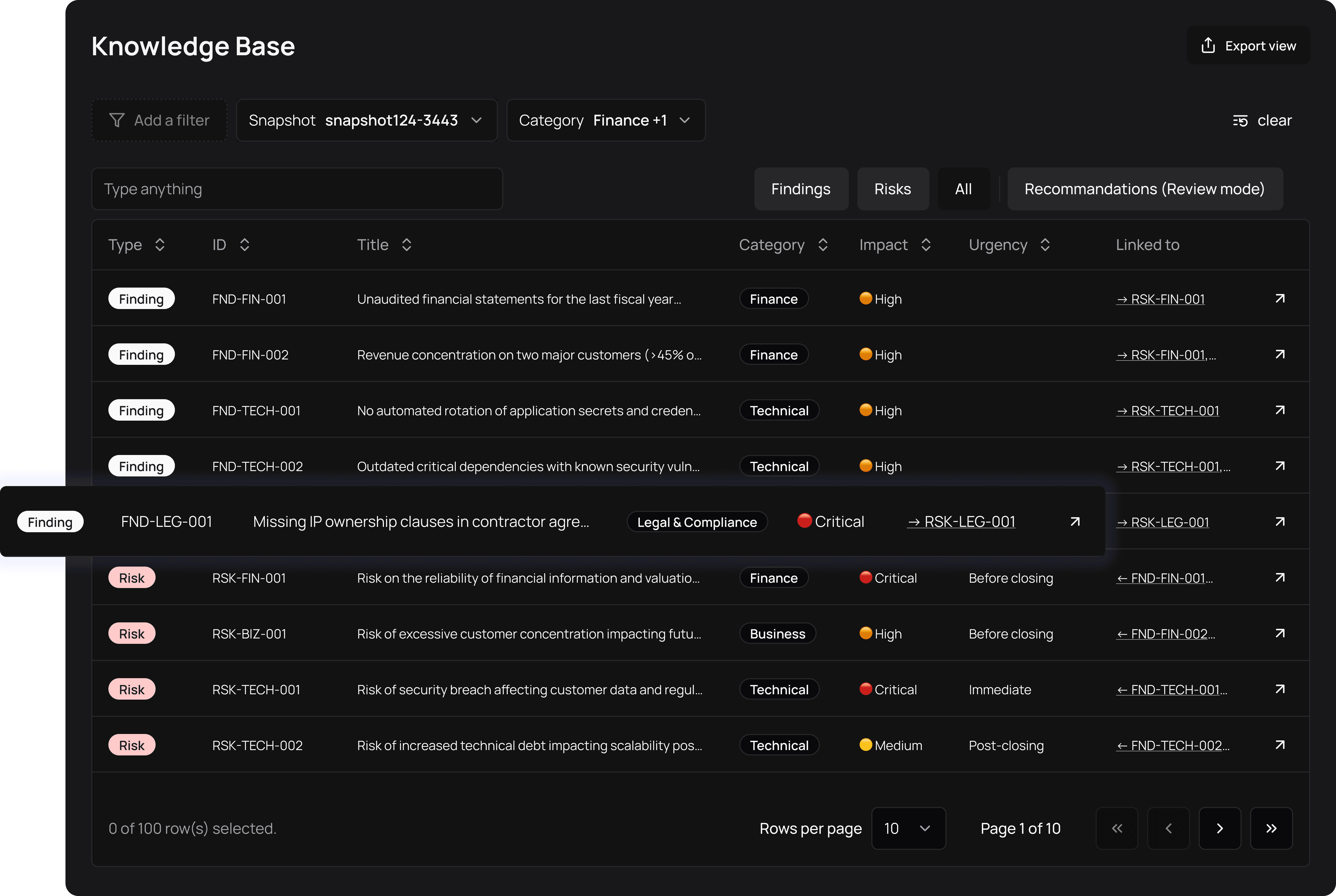Jump to last page double arrow
The width and height of the screenshot is (1336, 896).
pos(1271,829)
